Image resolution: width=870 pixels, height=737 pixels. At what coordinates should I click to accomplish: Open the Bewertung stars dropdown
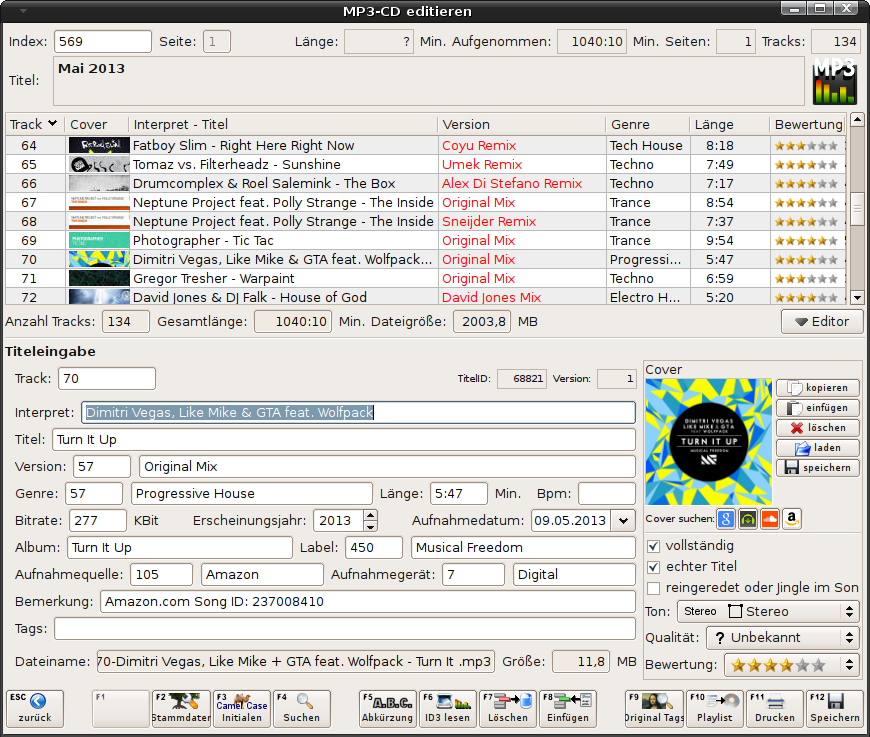point(792,665)
